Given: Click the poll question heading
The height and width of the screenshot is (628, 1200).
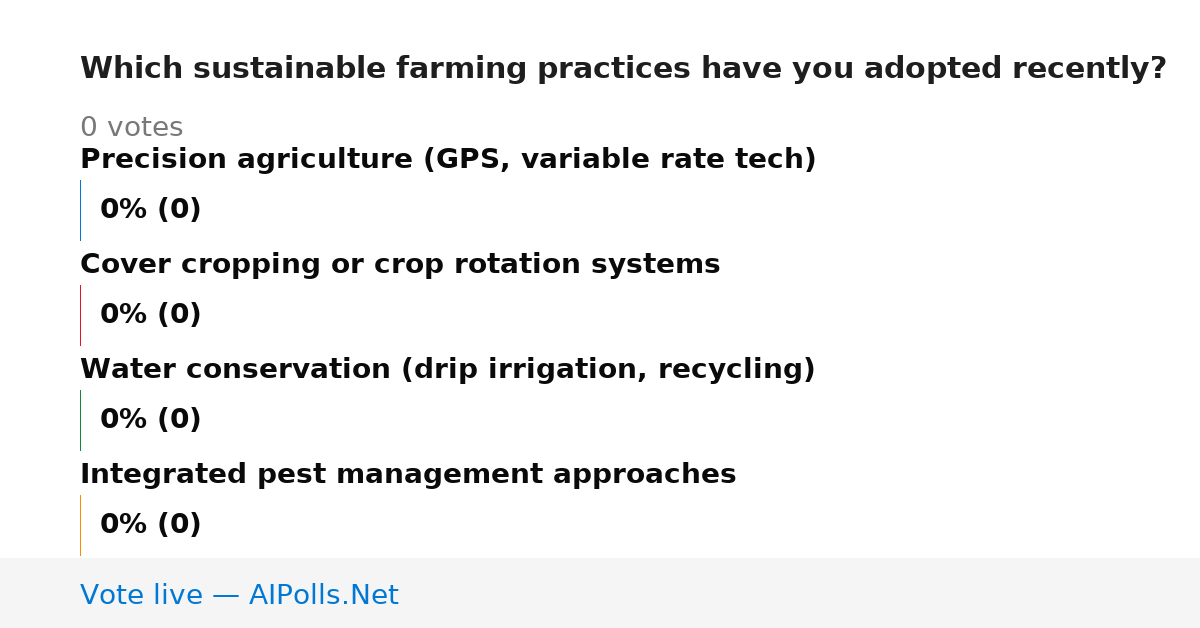Looking at the screenshot, I should click(x=623, y=69).
